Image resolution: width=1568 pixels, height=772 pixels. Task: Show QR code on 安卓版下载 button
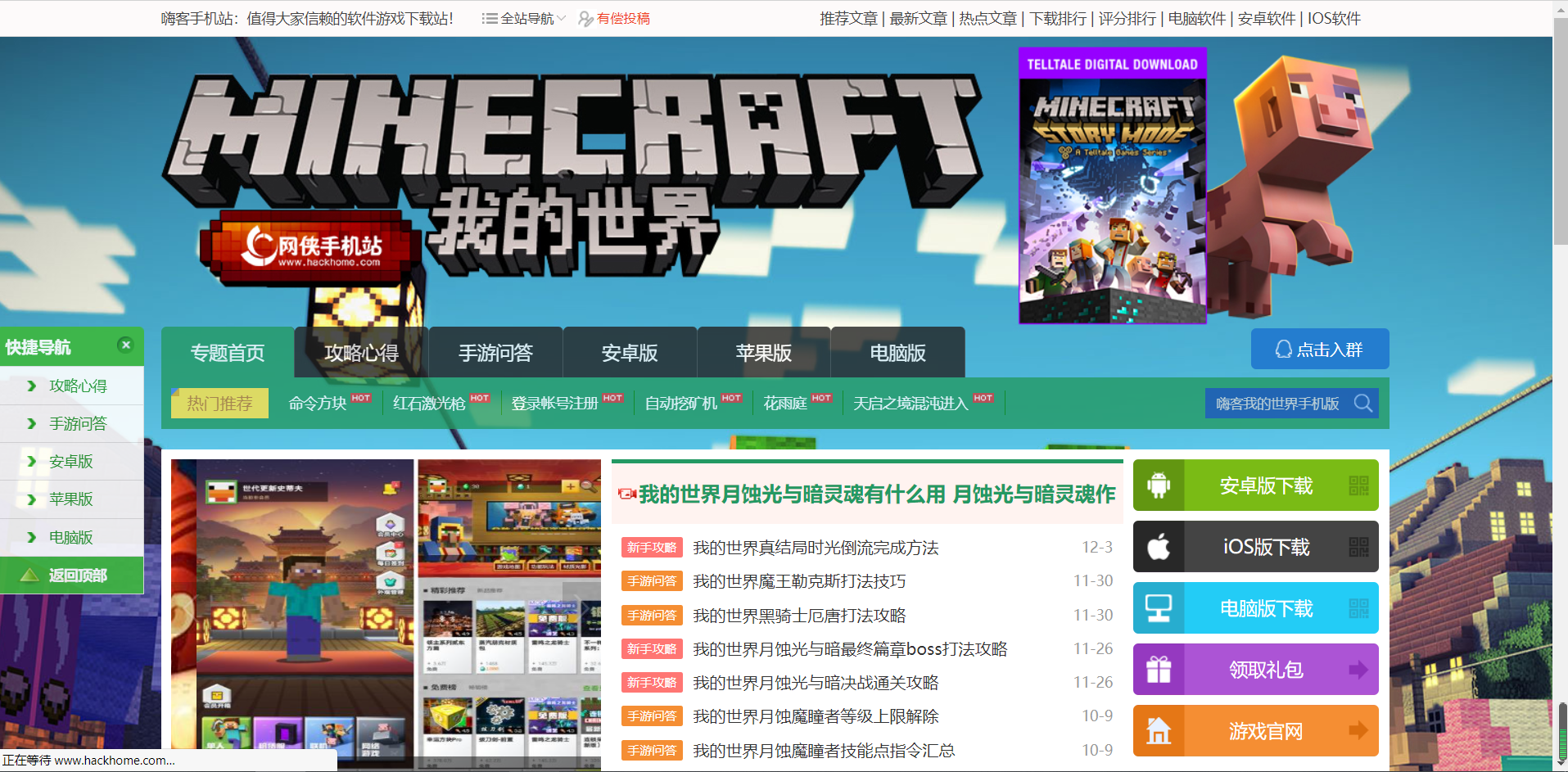[1358, 485]
